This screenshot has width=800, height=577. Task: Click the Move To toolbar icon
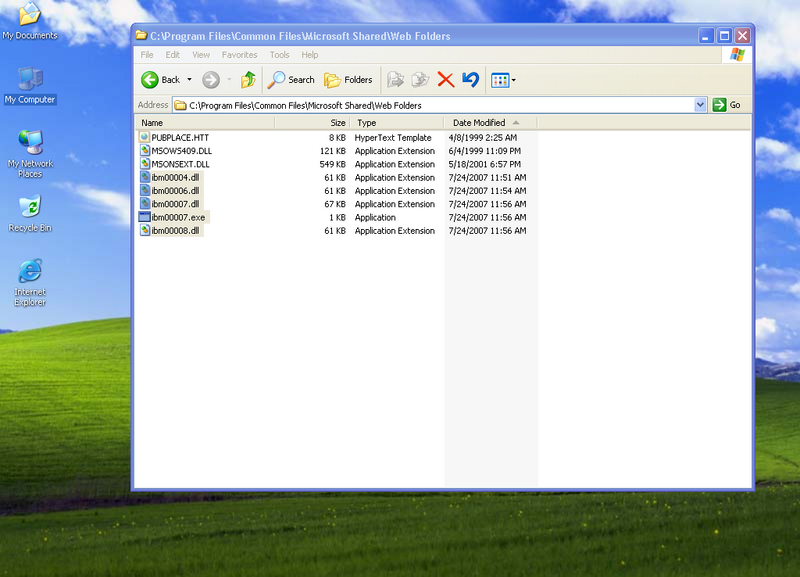pos(395,80)
